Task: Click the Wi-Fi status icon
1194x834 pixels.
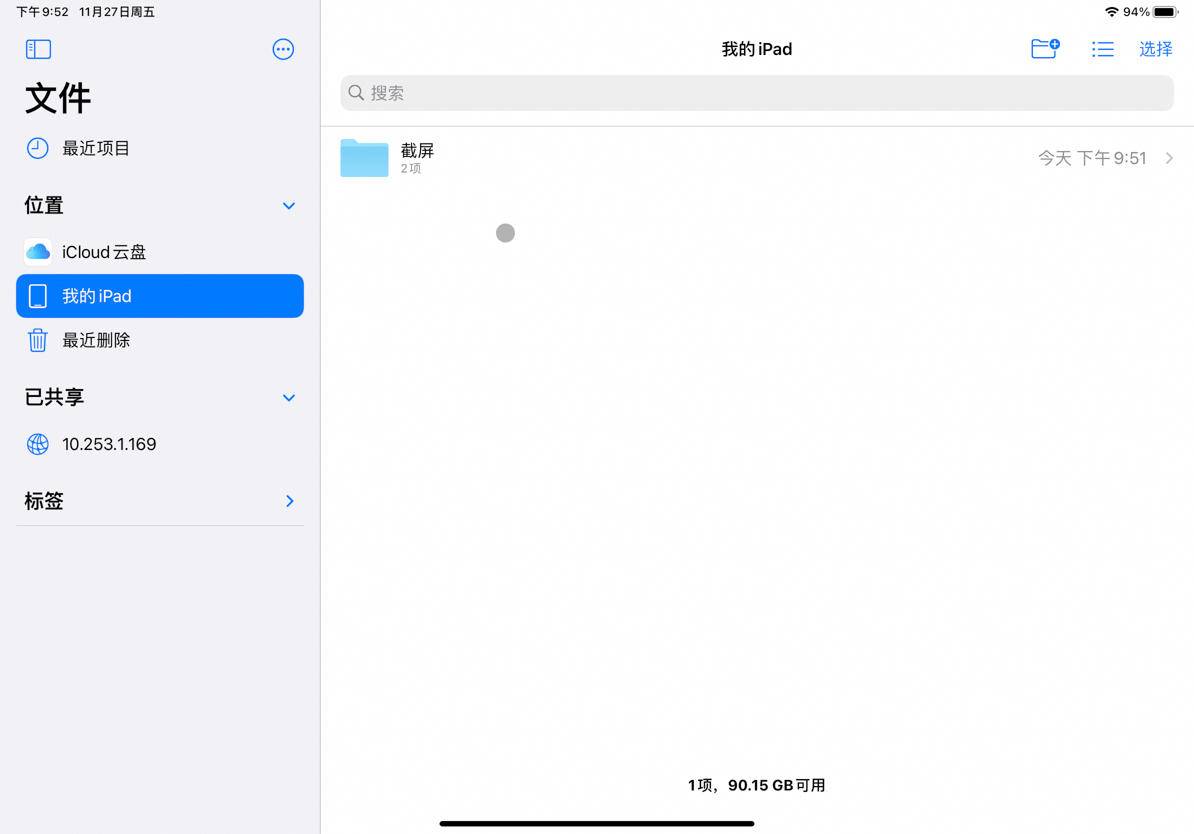Action: (1112, 11)
